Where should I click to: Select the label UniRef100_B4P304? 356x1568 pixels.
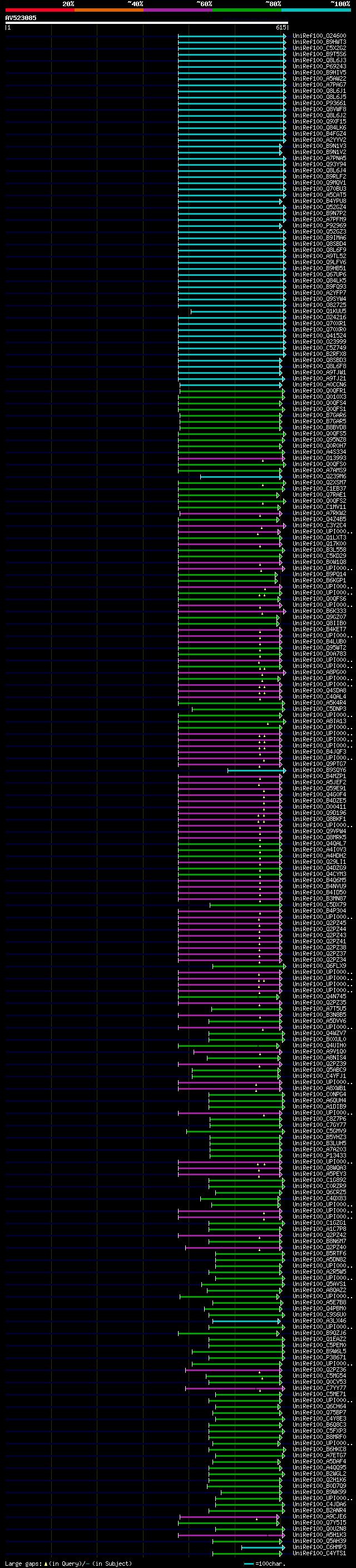319,911
